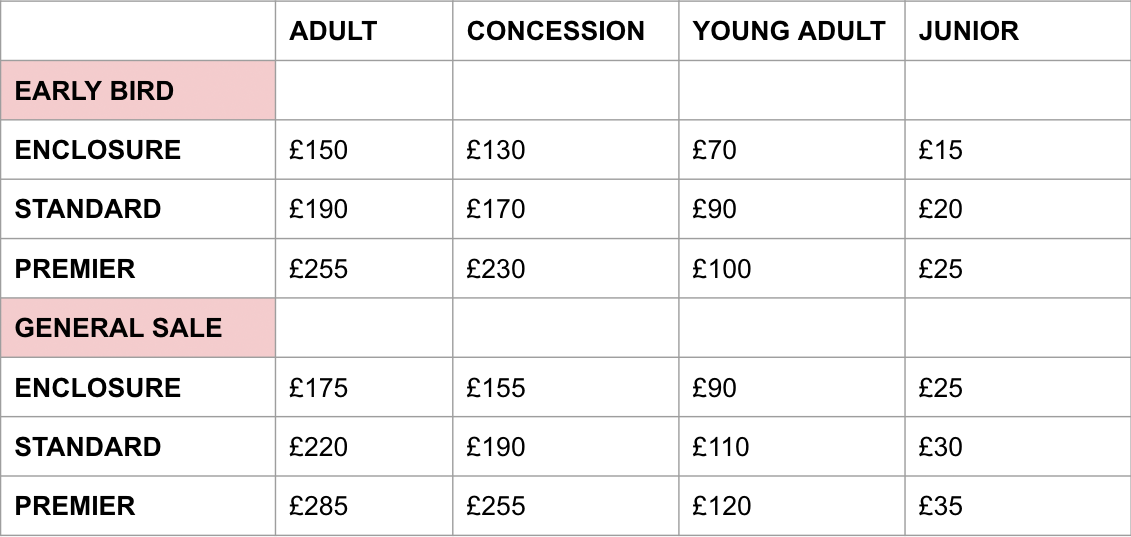Select the pink GENERAL SALE section cell
The image size is (1131, 537).
(138, 328)
